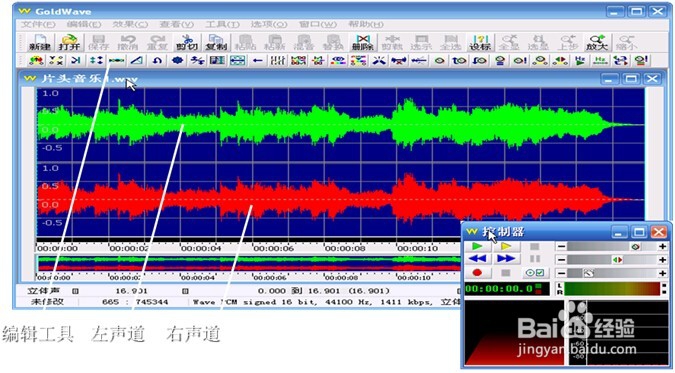Click the plus button on volume slider
The height and width of the screenshot is (373, 675).
tap(663, 246)
